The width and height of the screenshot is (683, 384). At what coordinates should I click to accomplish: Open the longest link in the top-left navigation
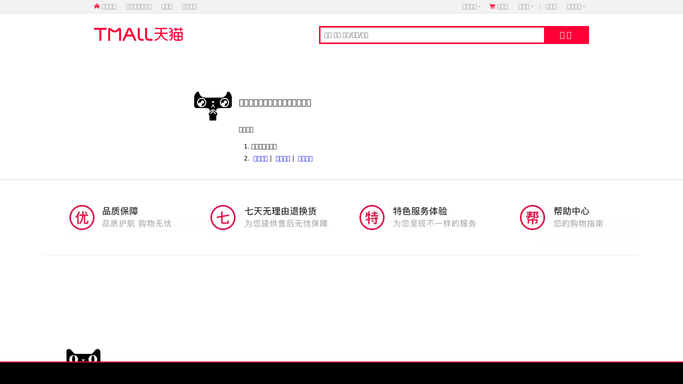[x=139, y=7]
